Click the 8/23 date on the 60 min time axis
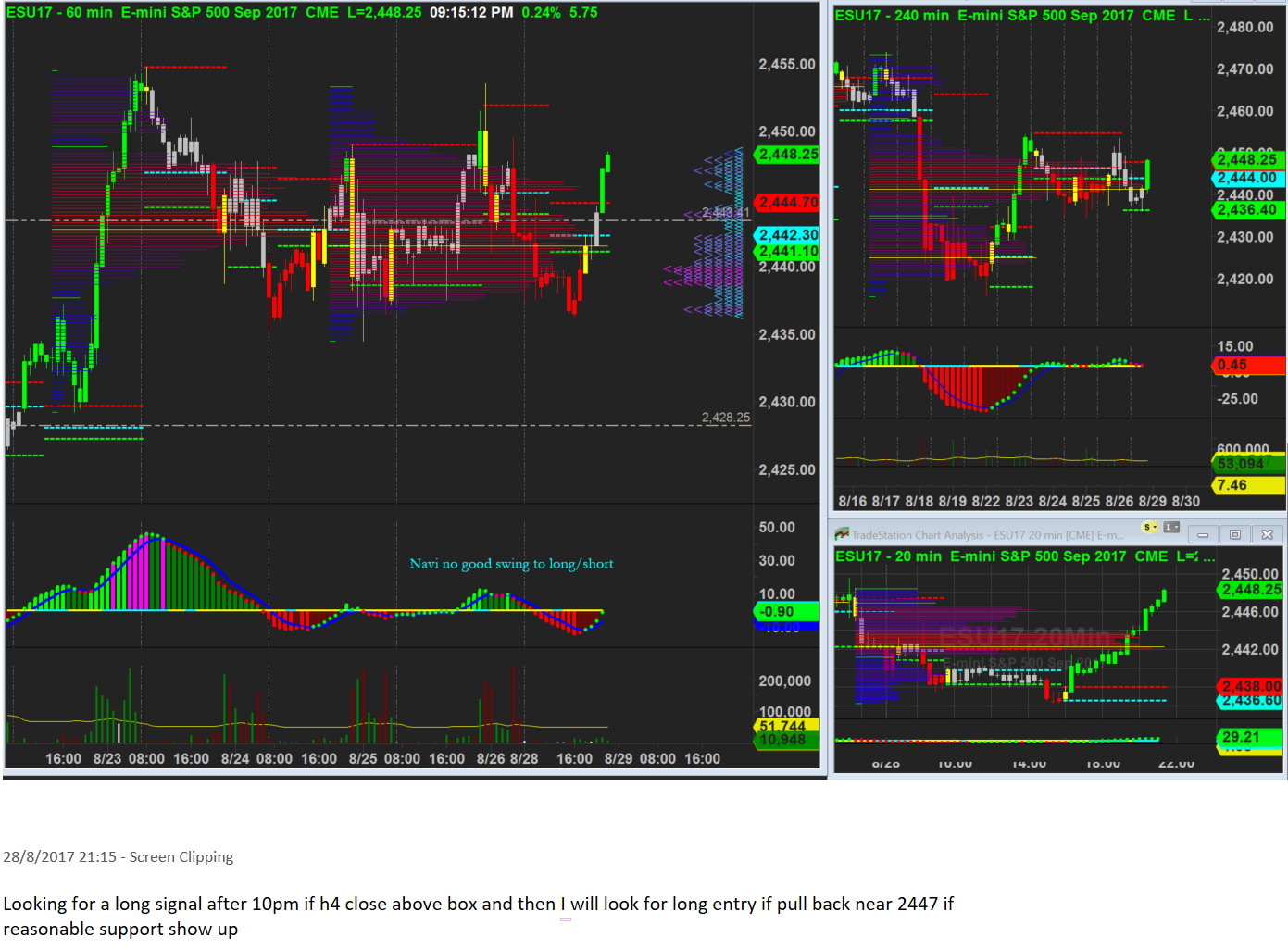Screen dimensions: 1288x949 [x=107, y=759]
